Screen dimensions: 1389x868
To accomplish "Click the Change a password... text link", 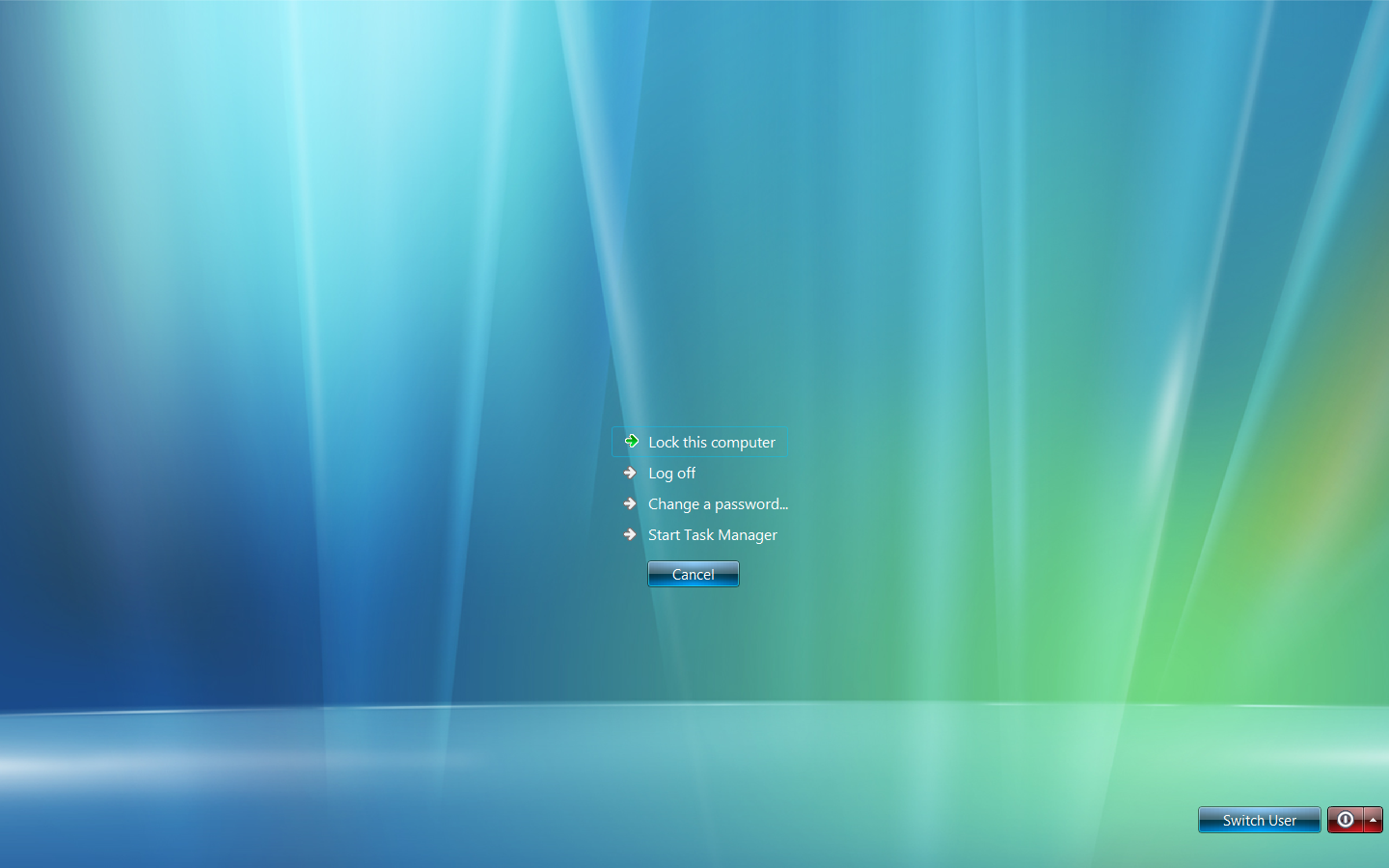I will tap(718, 503).
